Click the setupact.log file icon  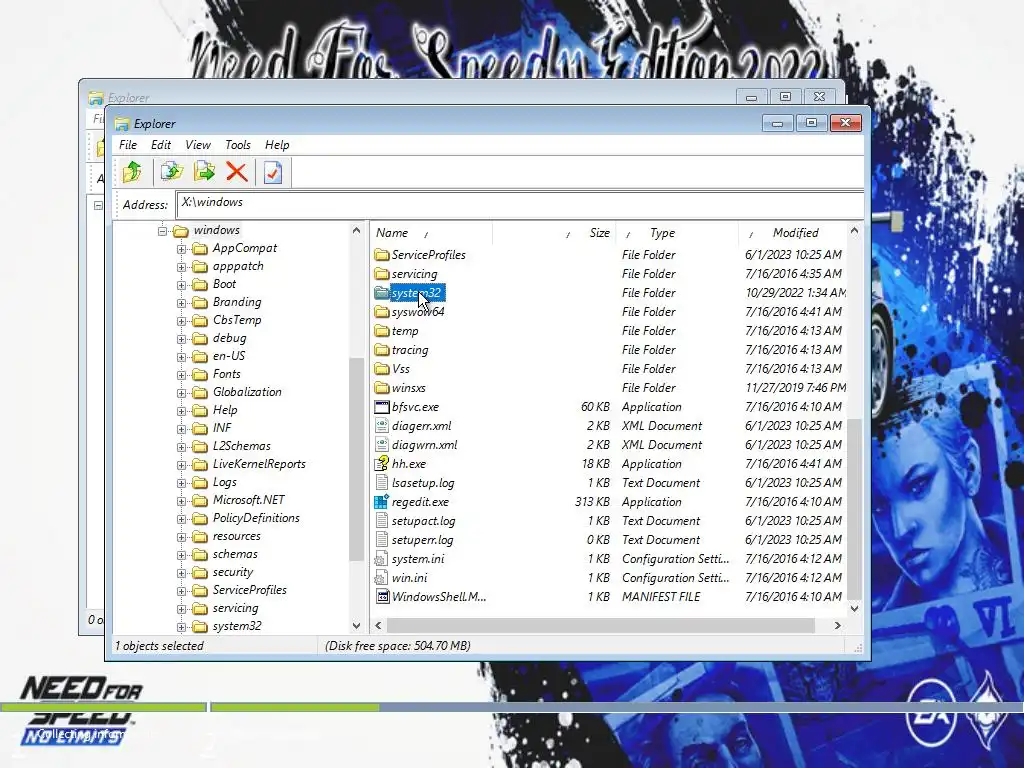click(x=381, y=520)
